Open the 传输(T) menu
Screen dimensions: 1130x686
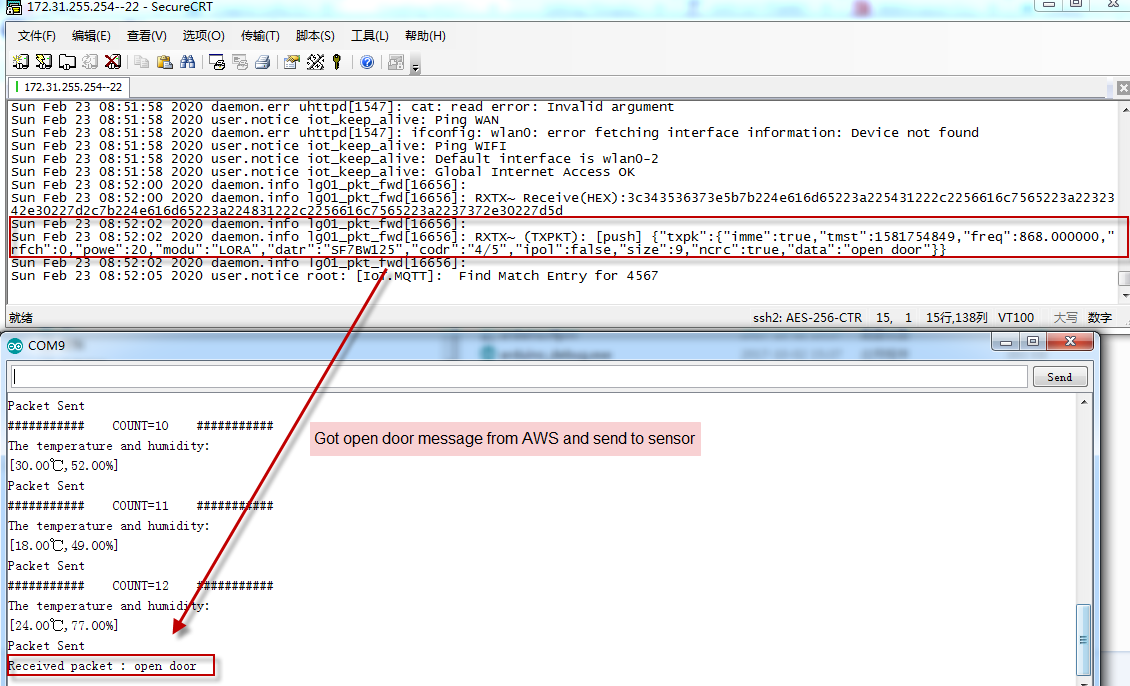tap(259, 35)
